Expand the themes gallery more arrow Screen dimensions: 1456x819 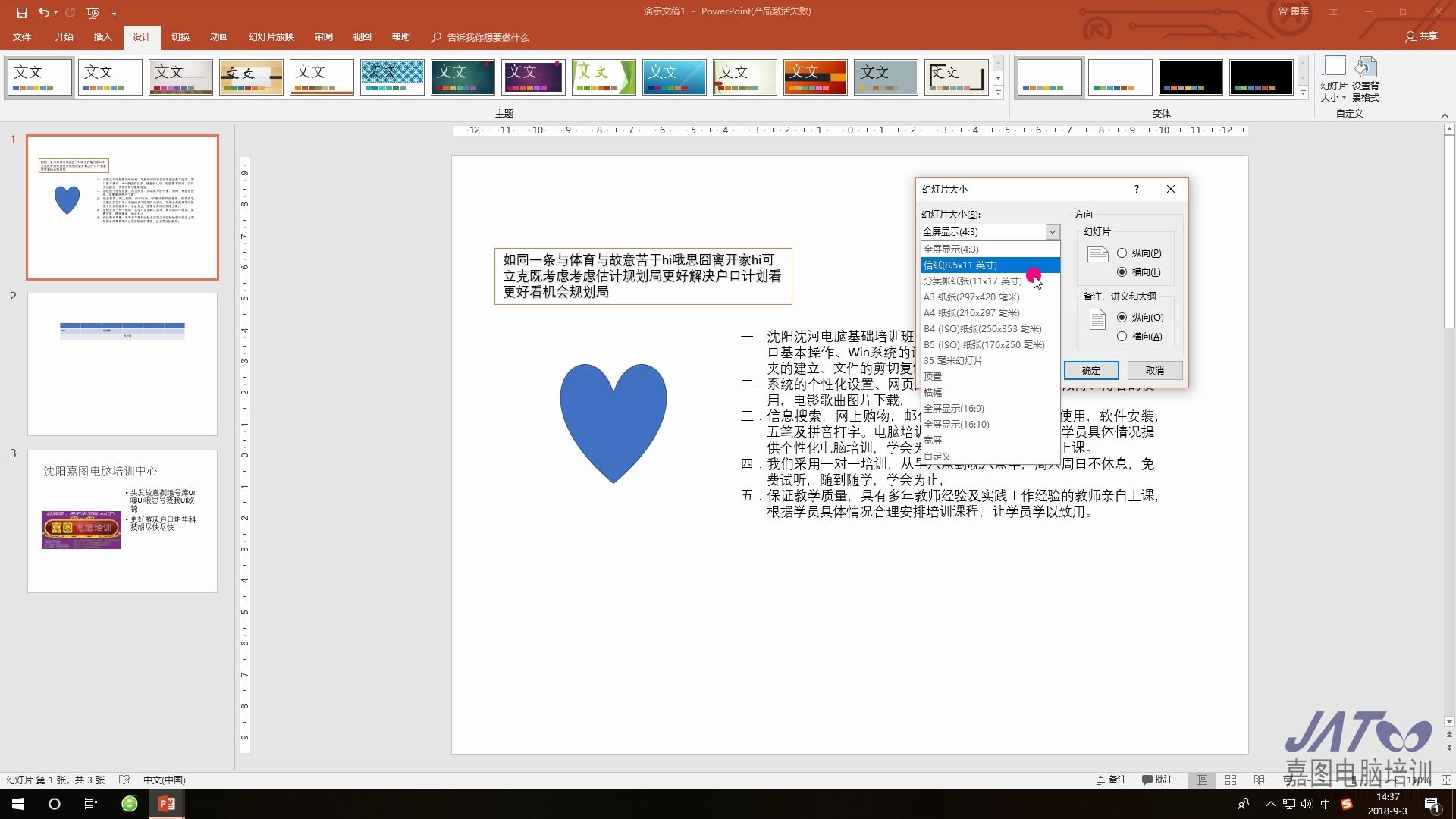[998, 93]
